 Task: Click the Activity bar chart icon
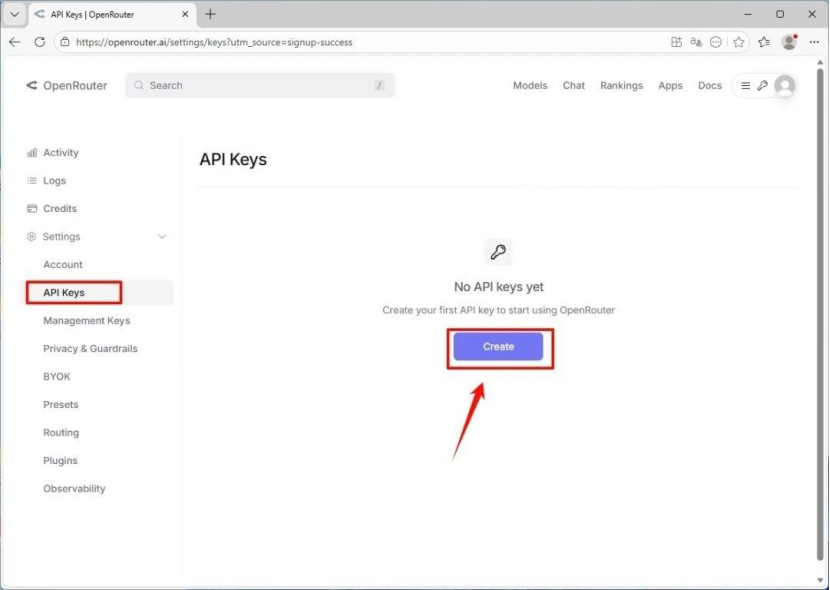[x=32, y=152]
